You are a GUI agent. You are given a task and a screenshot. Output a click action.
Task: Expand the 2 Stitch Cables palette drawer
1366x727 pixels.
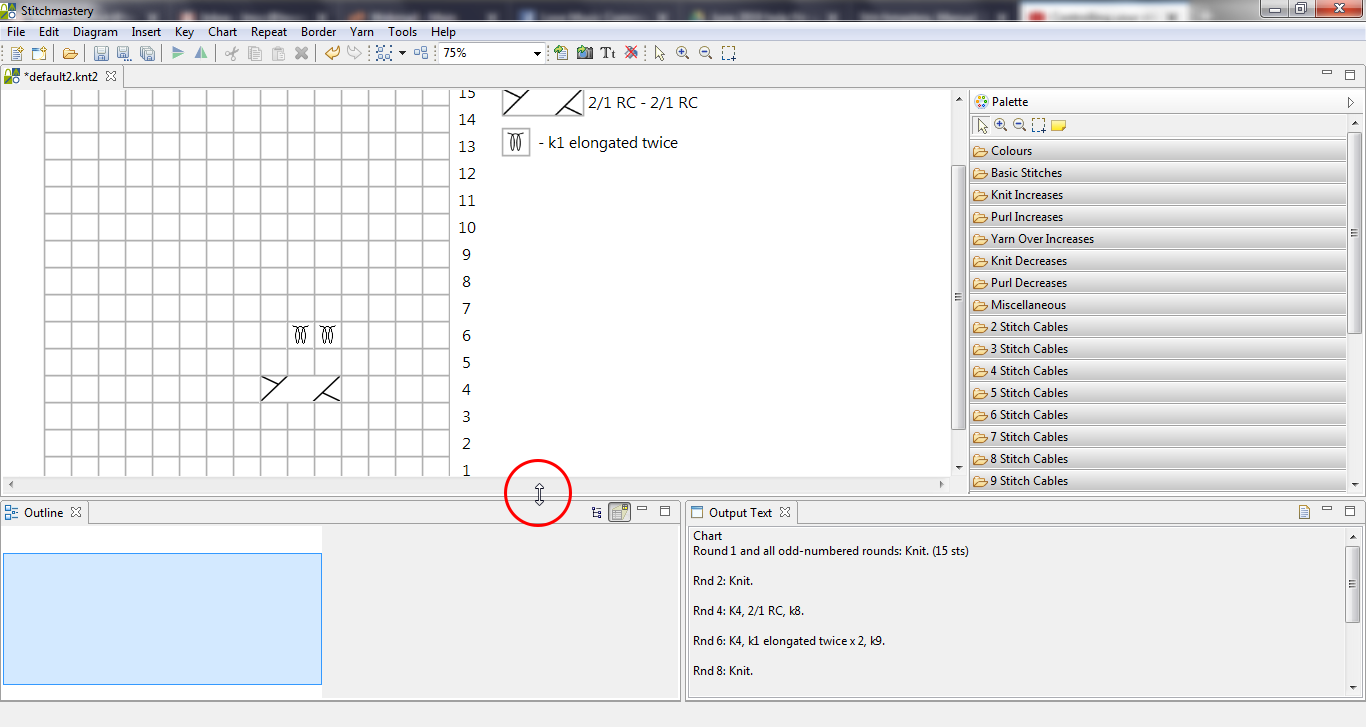(1029, 327)
